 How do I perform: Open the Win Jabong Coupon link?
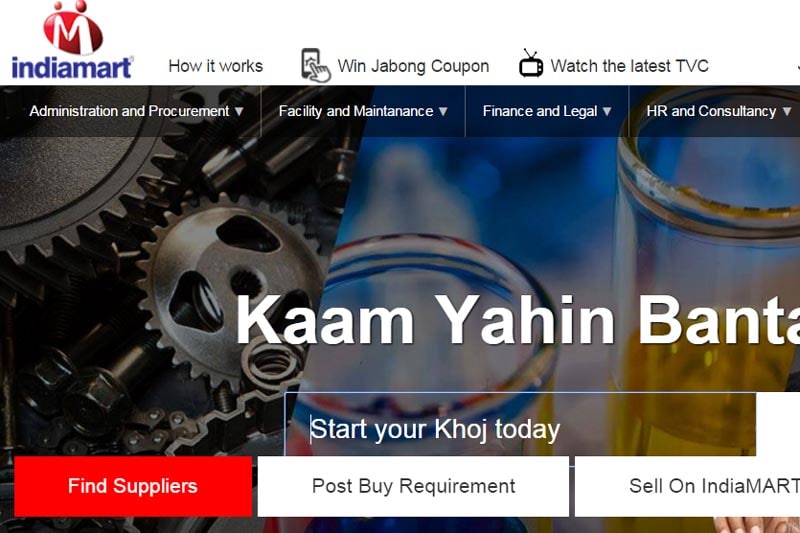click(x=413, y=66)
